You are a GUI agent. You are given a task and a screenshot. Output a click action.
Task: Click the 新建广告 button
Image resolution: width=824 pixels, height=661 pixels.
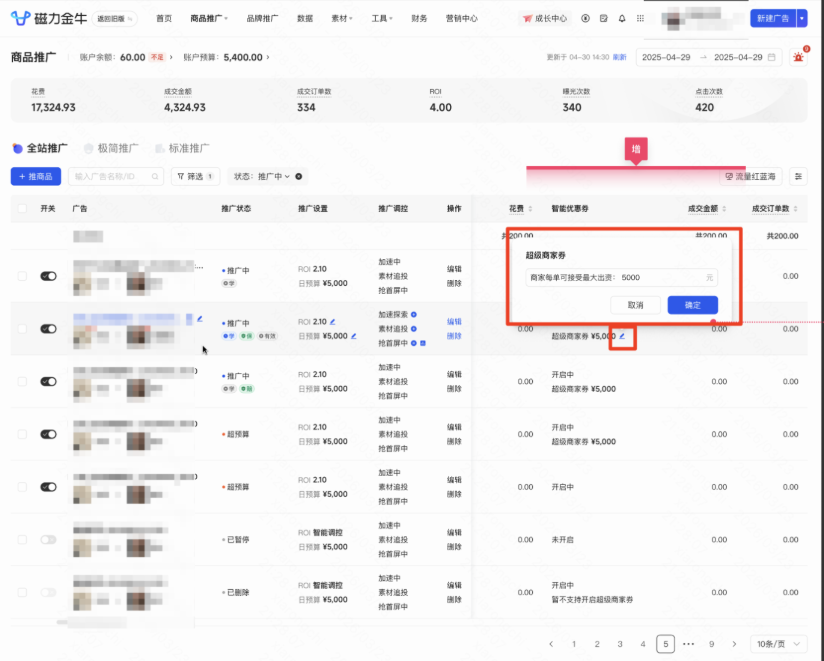(773, 18)
